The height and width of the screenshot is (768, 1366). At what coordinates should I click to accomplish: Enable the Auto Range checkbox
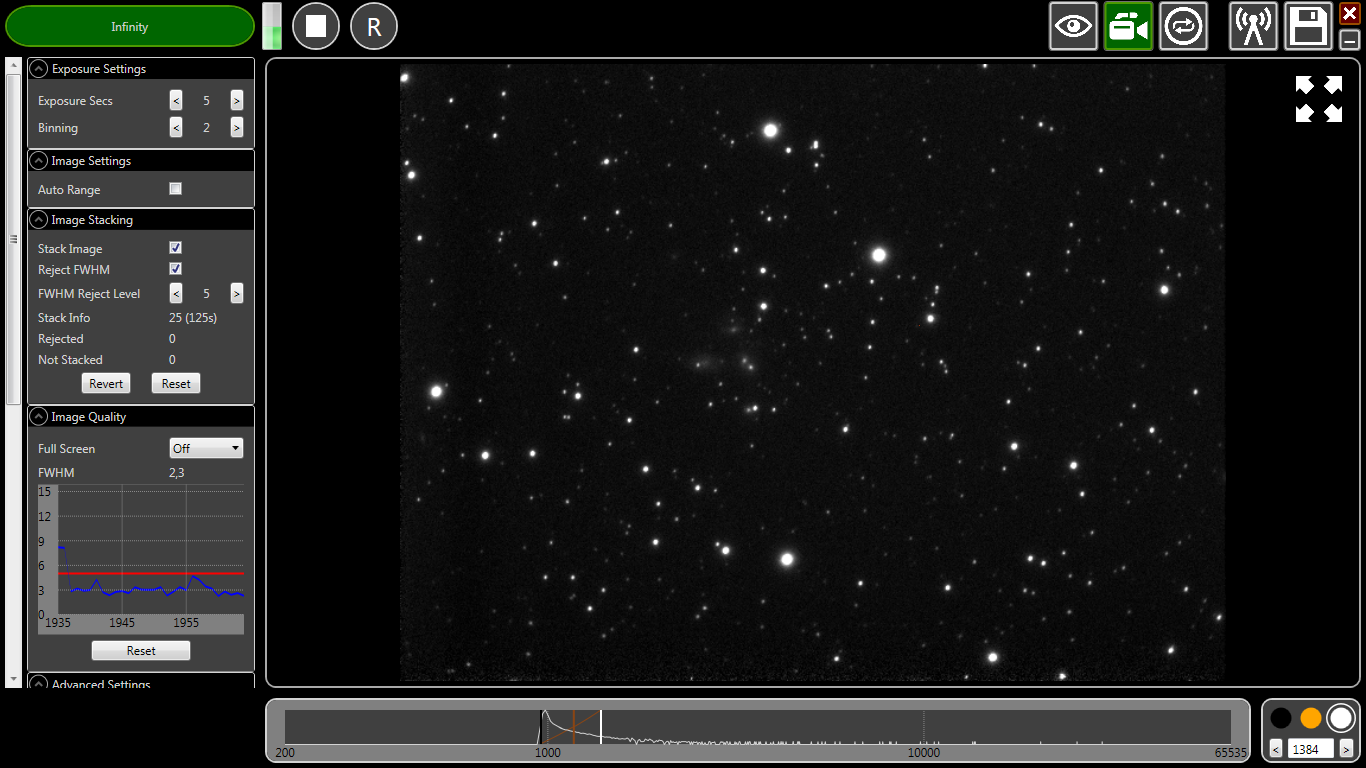[x=176, y=189]
